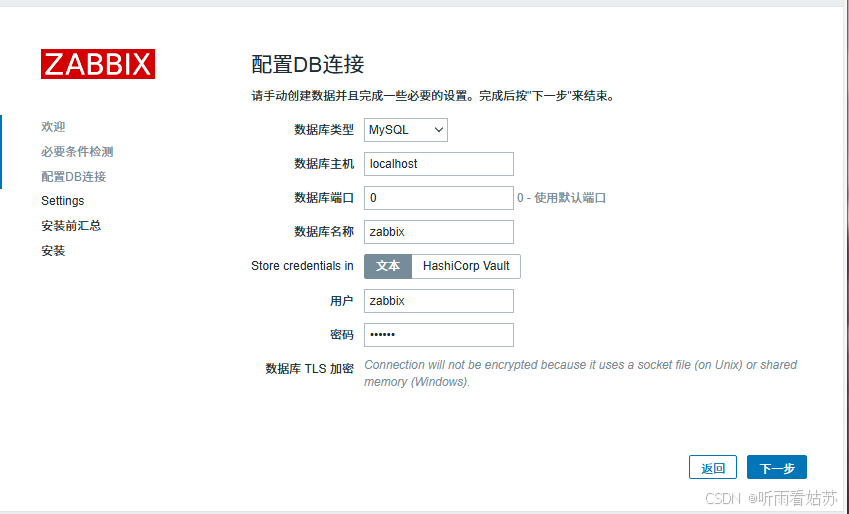Select the 必要条件检测 step in sidebar

[77, 152]
